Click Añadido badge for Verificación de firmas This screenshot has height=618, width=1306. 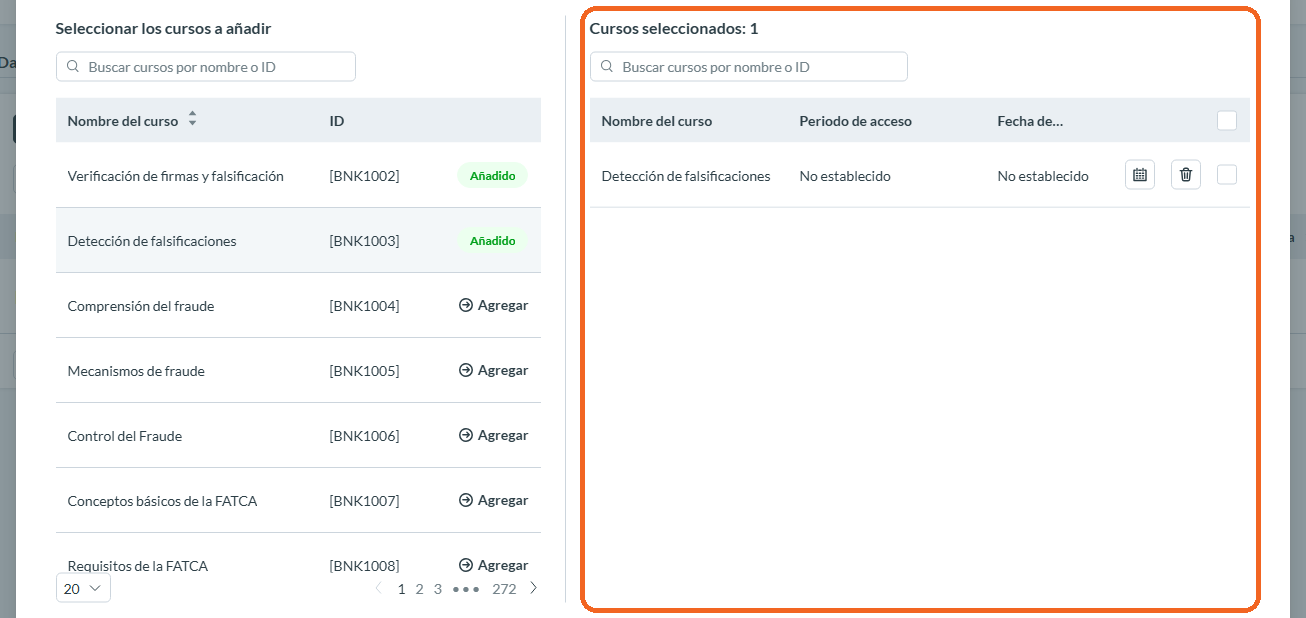tap(493, 175)
